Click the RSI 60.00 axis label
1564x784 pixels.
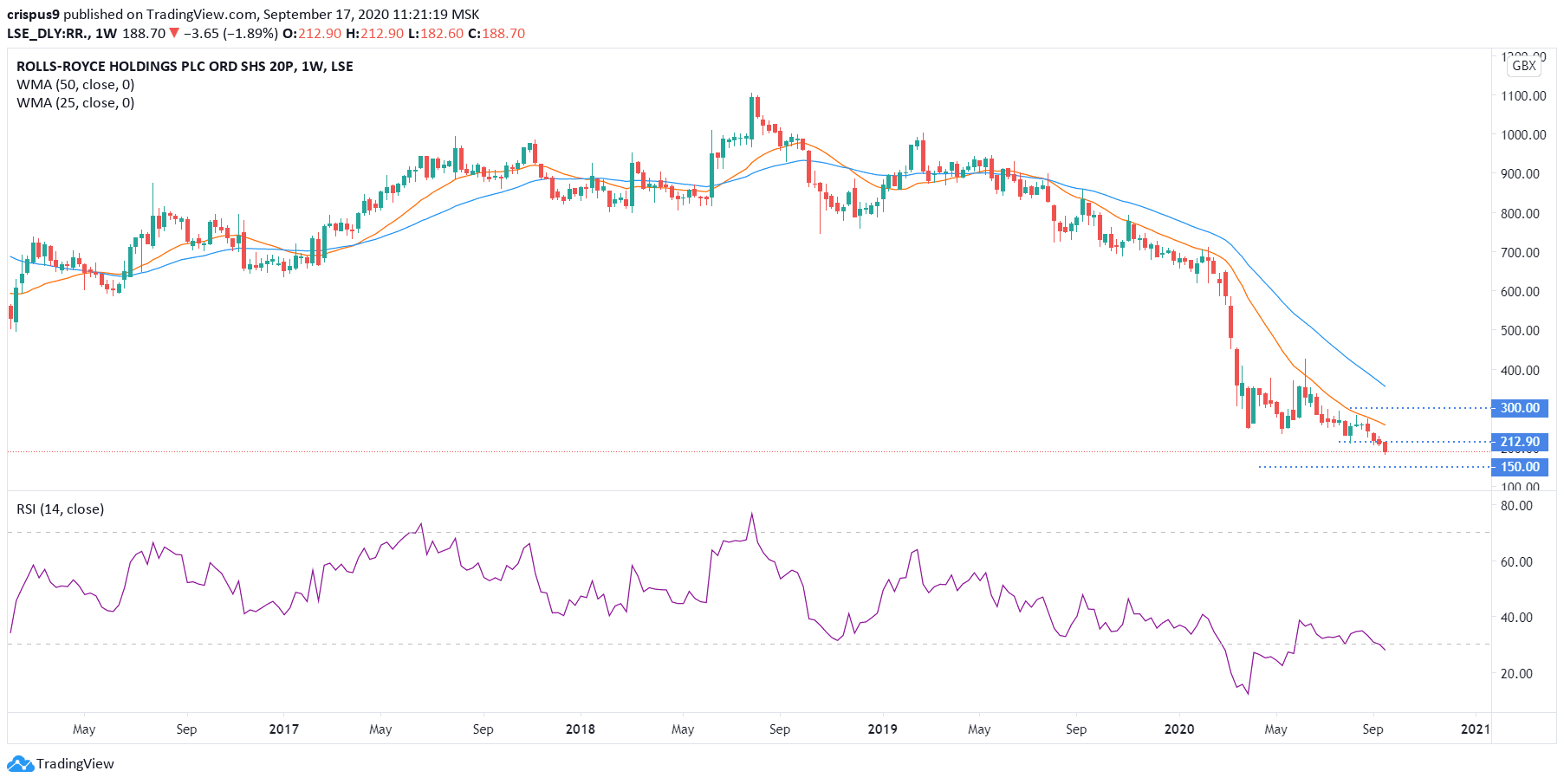(x=1516, y=562)
